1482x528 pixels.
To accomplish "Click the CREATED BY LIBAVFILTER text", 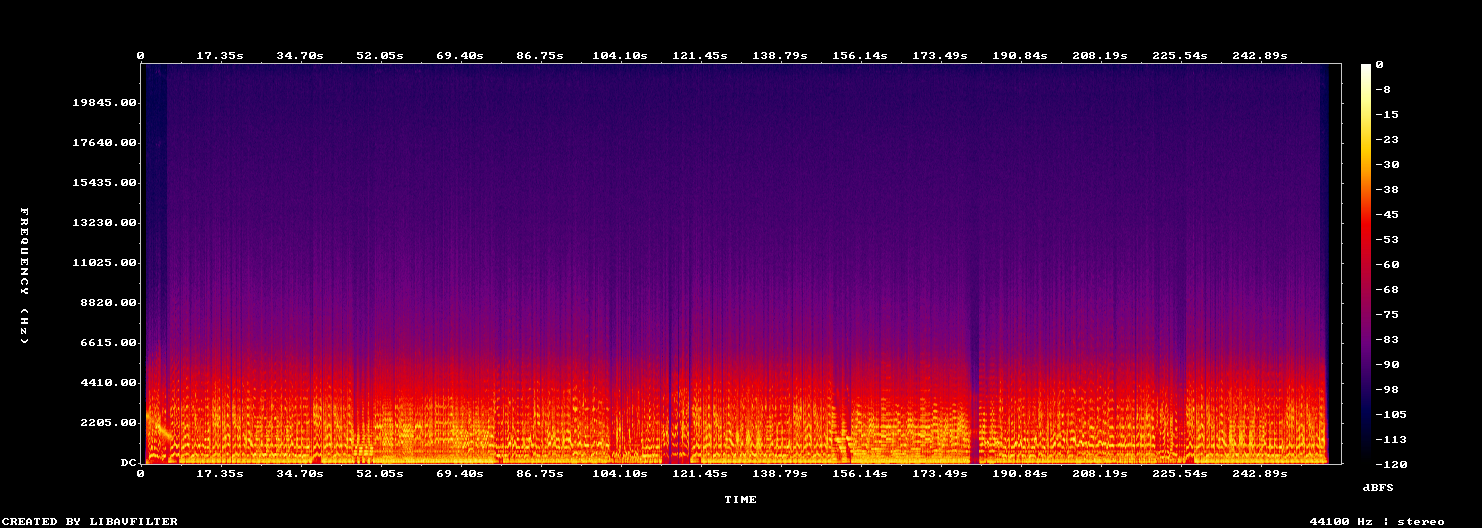I will point(91,521).
